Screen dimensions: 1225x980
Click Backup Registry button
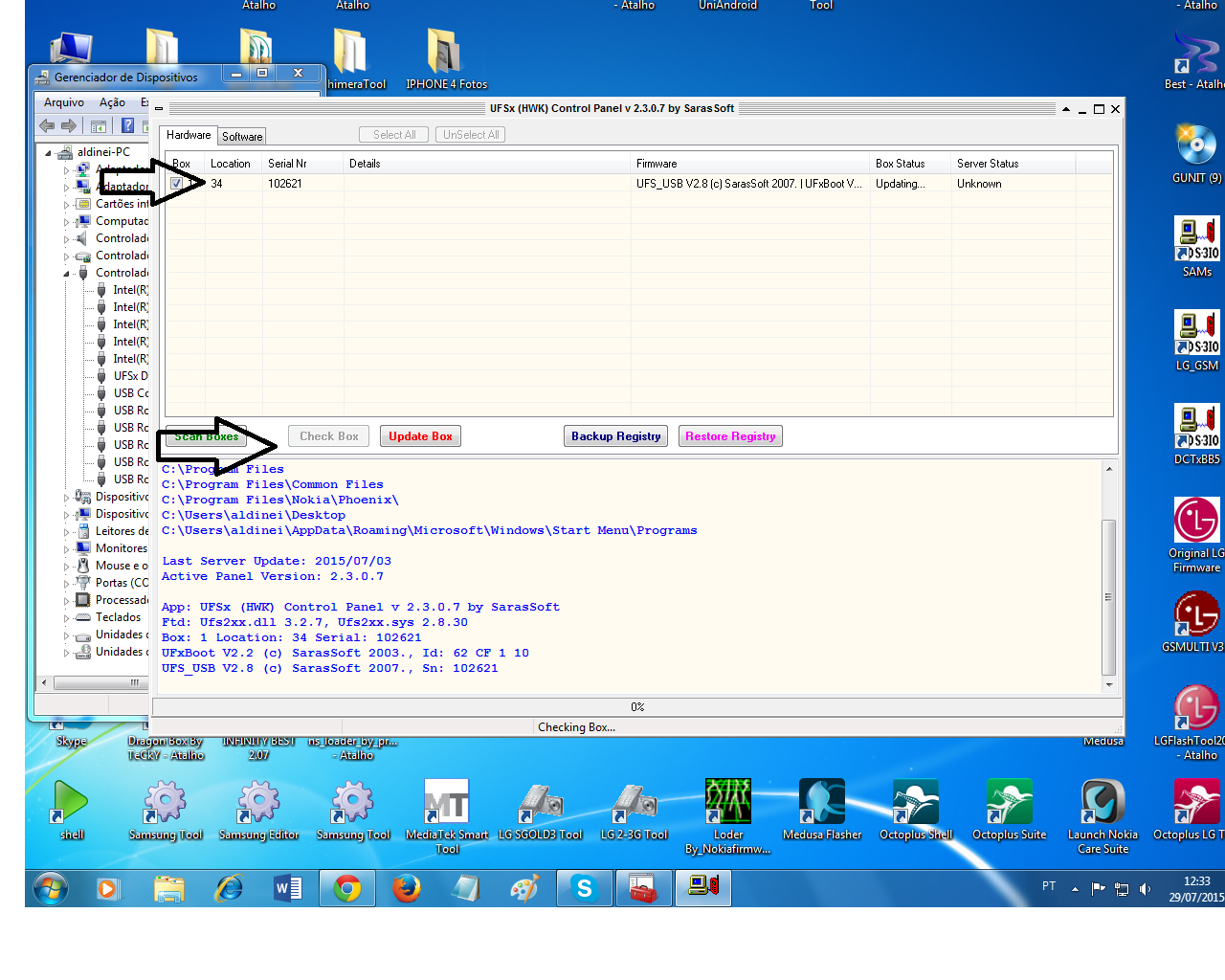615,436
